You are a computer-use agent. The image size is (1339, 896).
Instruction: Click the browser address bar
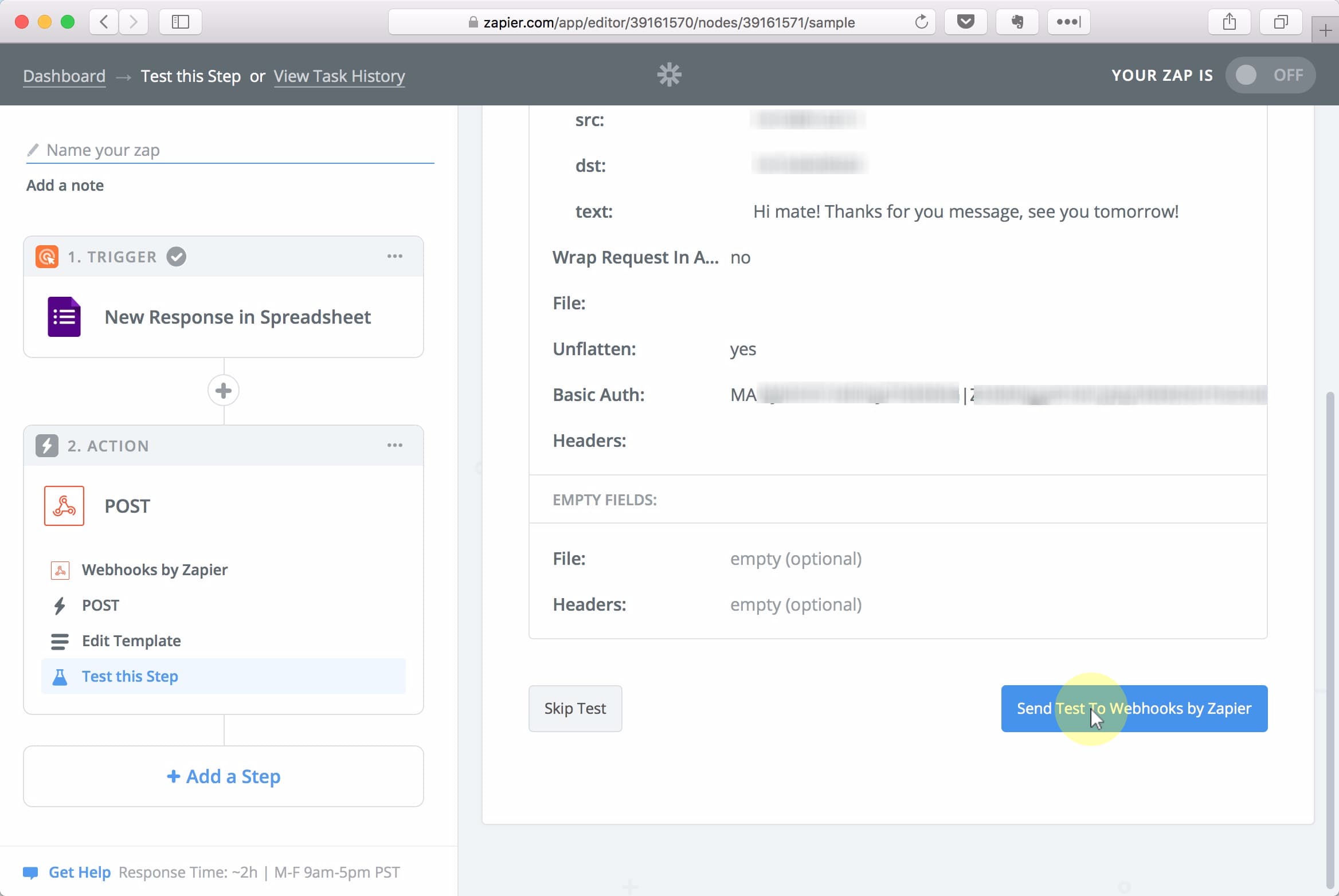pyautogui.click(x=661, y=22)
